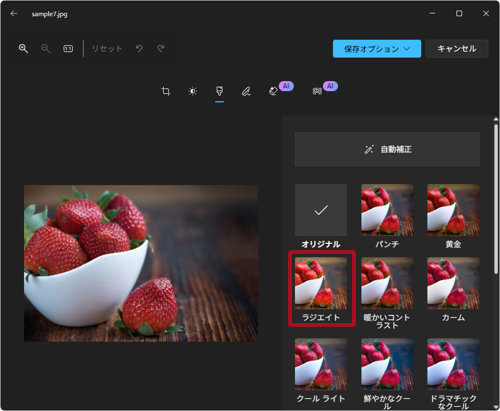The image size is (500, 411).
Task: Open the 保存オプション dropdown
Action: coord(377,49)
